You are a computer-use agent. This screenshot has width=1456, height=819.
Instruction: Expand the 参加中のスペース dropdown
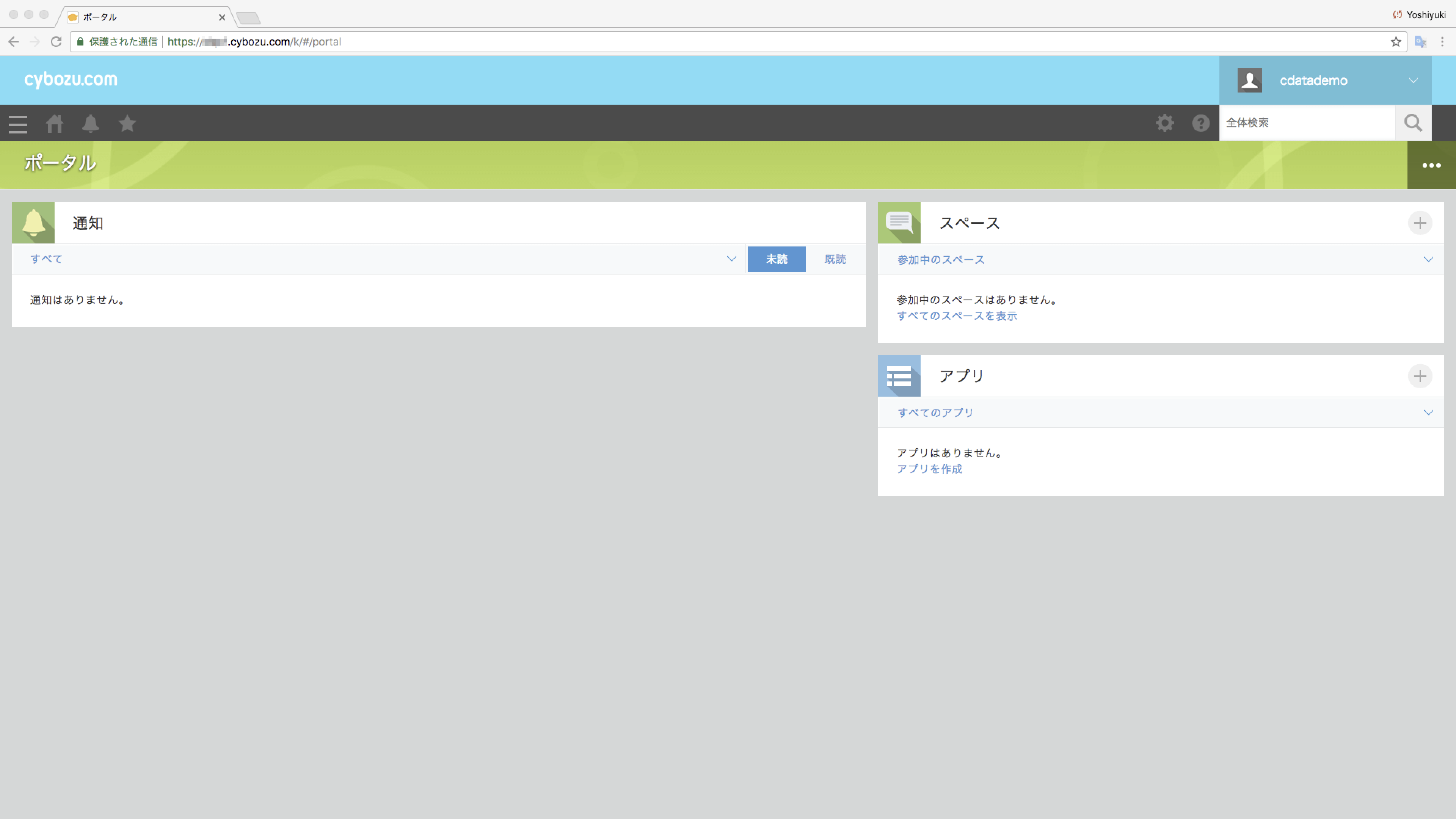[1428, 259]
